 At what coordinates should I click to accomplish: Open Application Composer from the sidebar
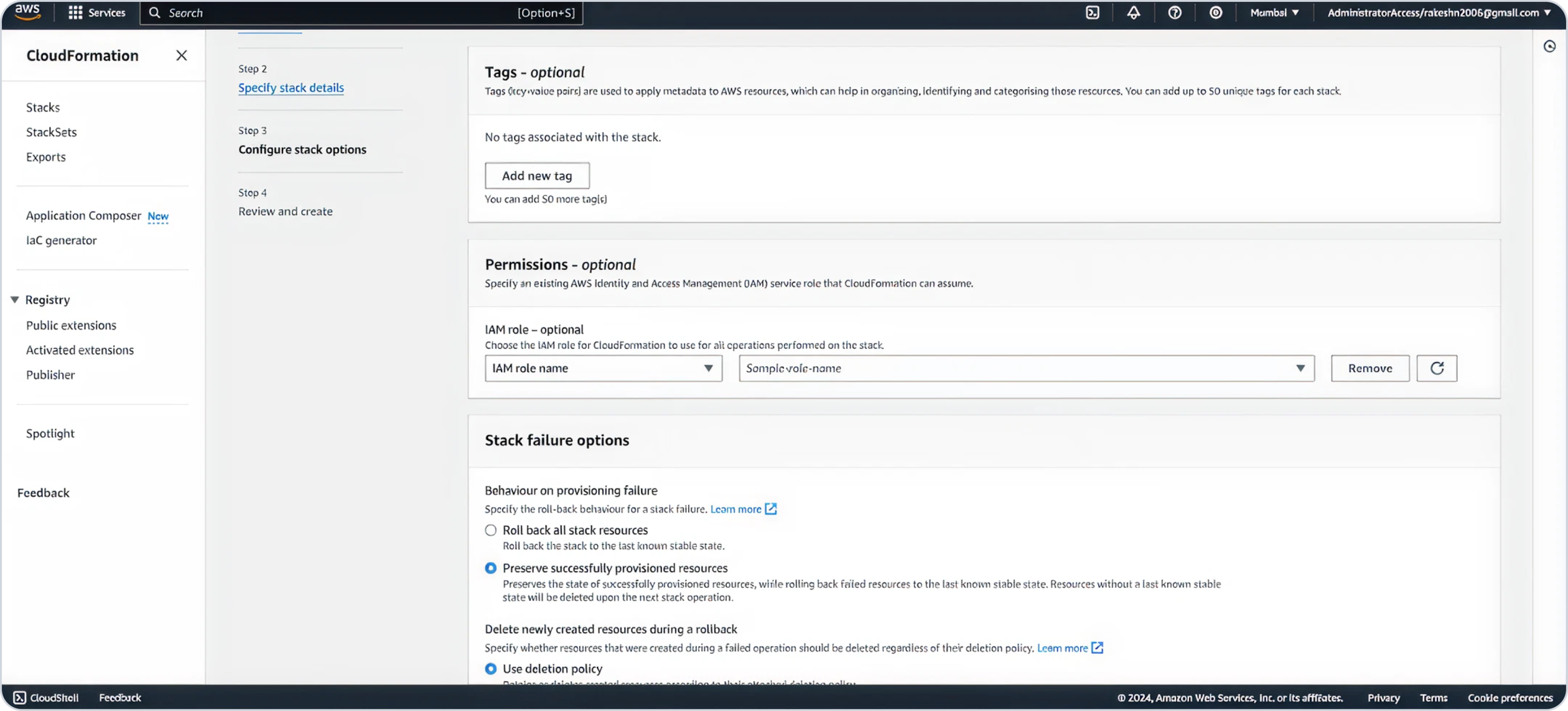pos(84,216)
